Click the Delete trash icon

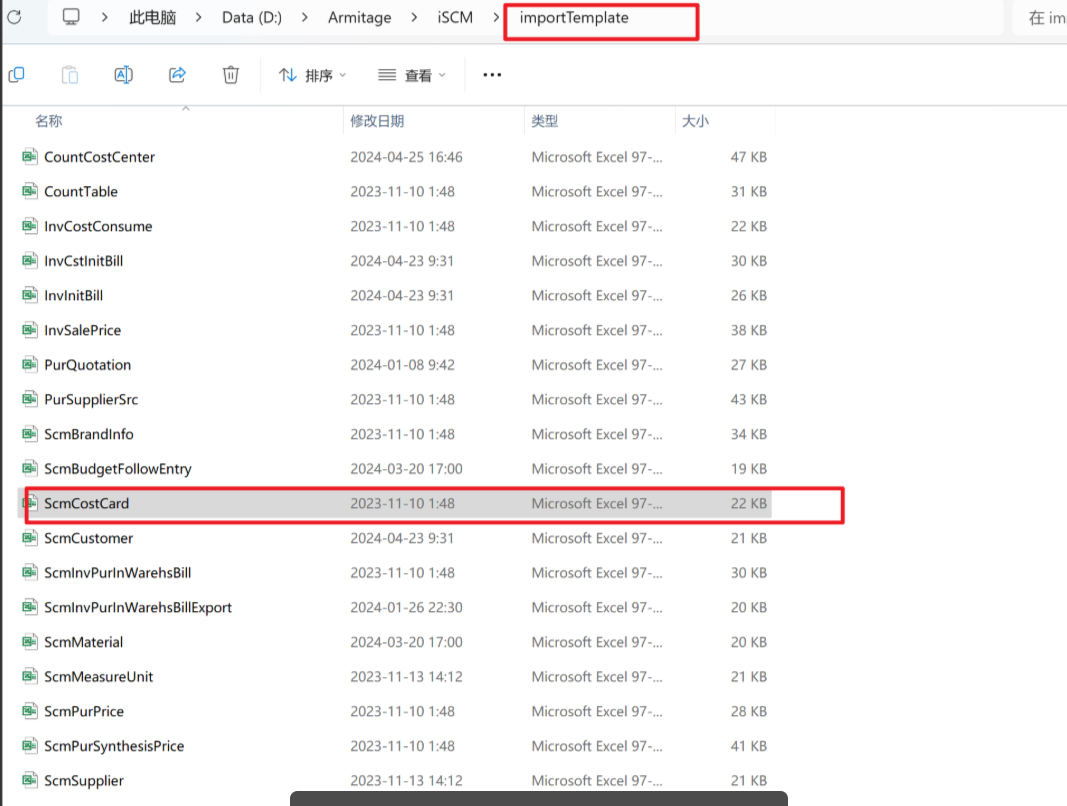[x=231, y=75]
